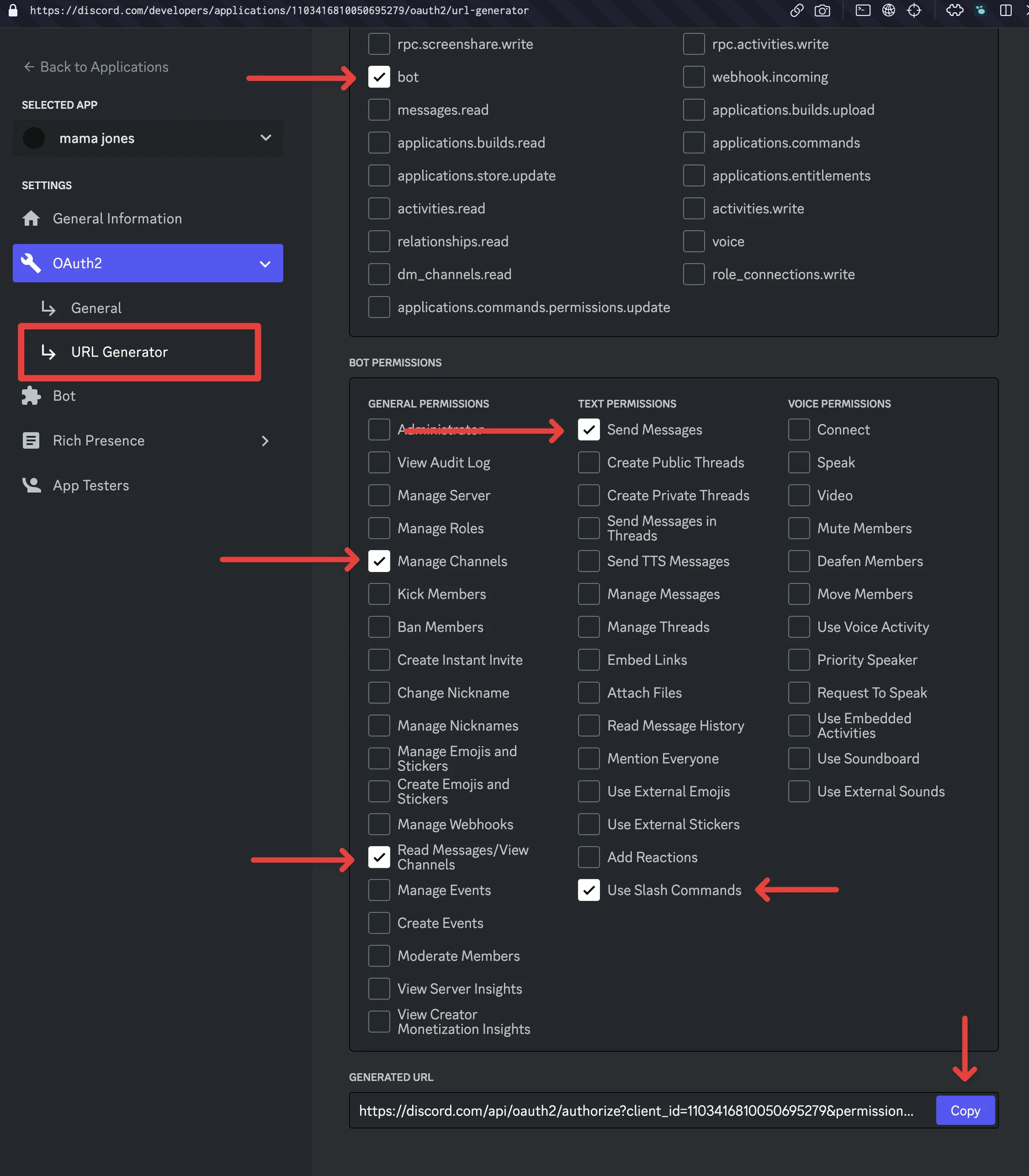Collapse the OAuth2 settings section

click(x=265, y=263)
